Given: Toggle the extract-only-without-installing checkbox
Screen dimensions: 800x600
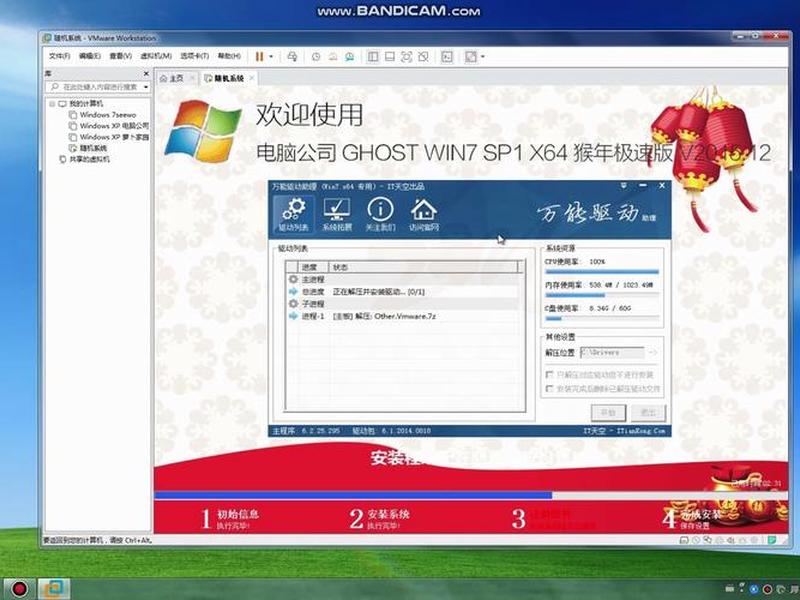Looking at the screenshot, I should 549,374.
